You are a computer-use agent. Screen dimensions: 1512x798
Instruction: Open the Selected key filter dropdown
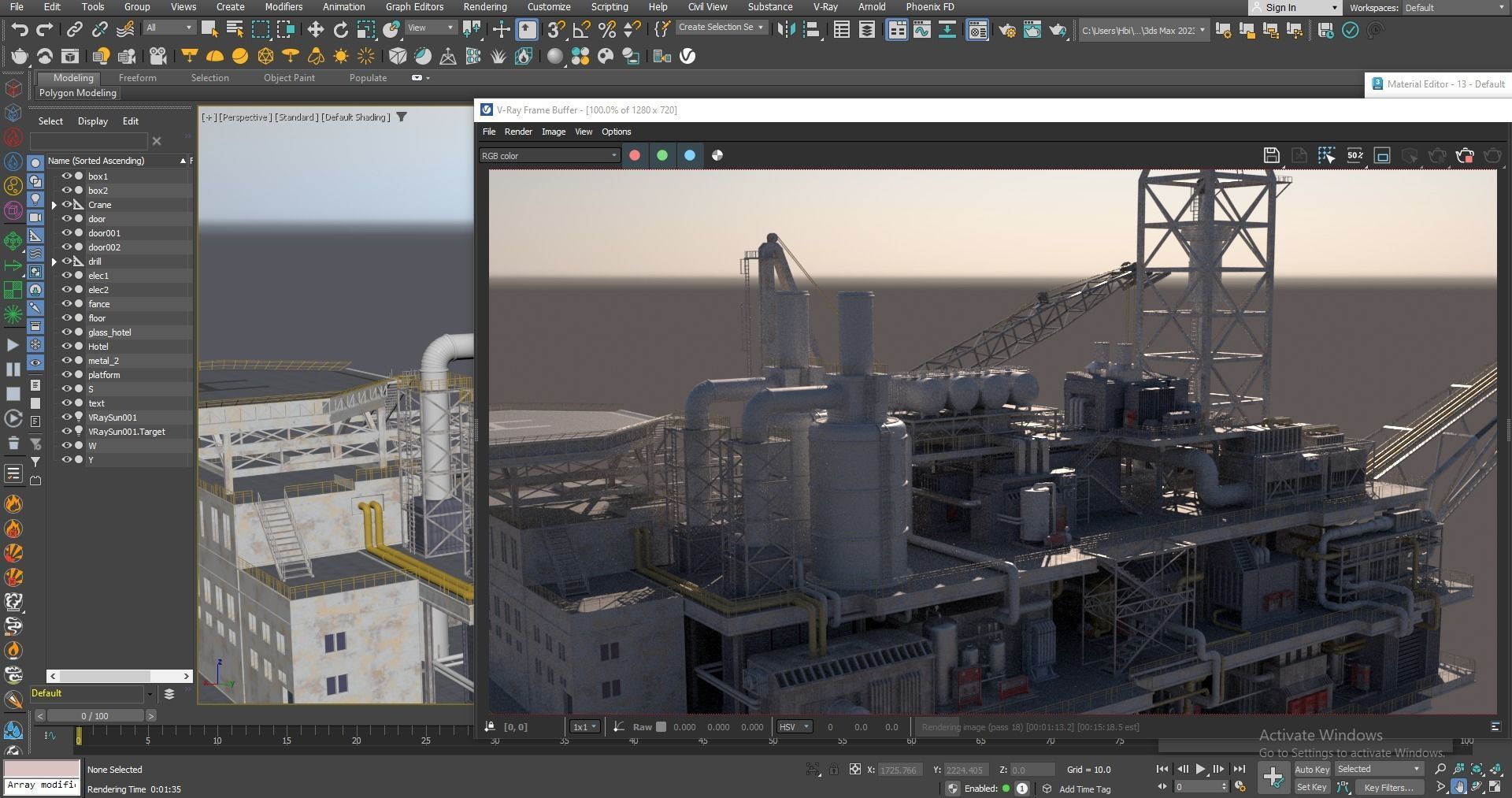pyautogui.click(x=1378, y=770)
